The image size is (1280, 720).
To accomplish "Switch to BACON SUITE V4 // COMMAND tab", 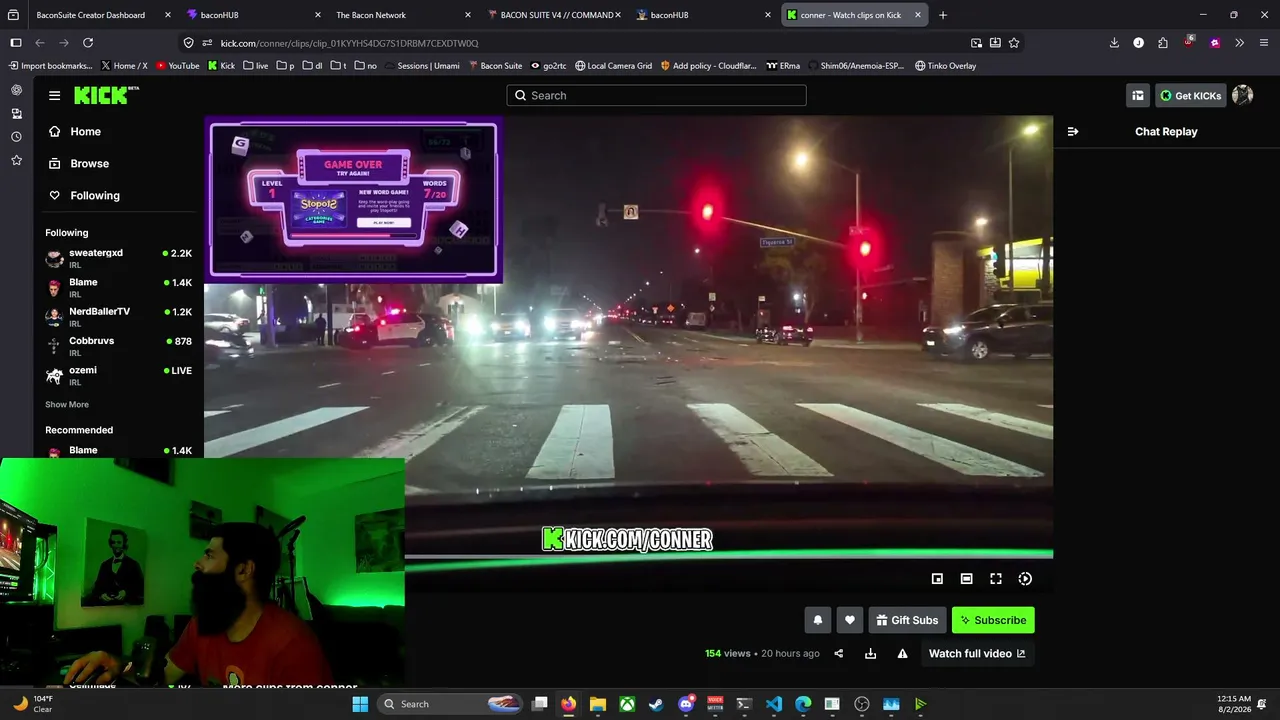I will (x=553, y=15).
